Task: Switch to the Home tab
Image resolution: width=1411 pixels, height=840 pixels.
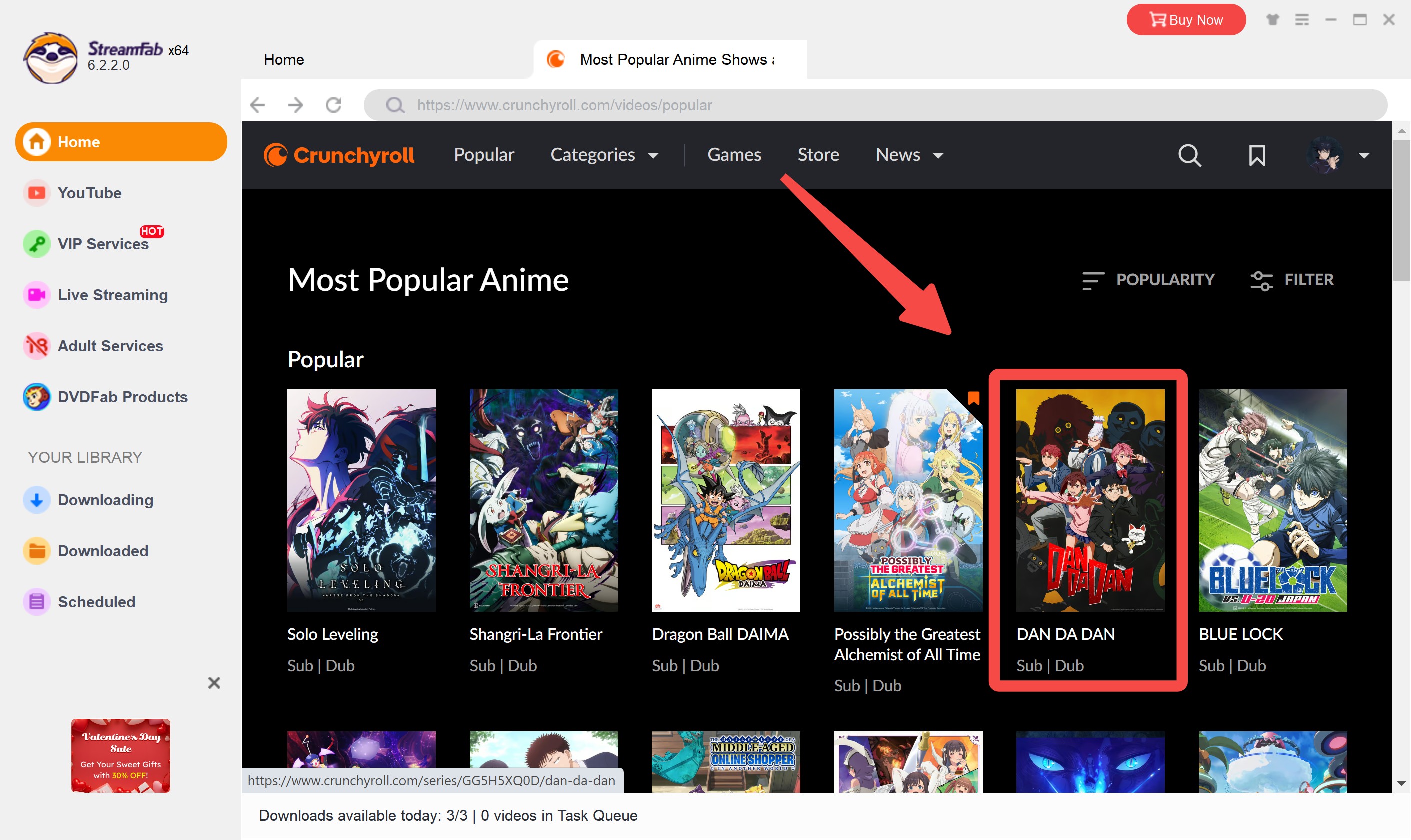Action: pyautogui.click(x=284, y=60)
